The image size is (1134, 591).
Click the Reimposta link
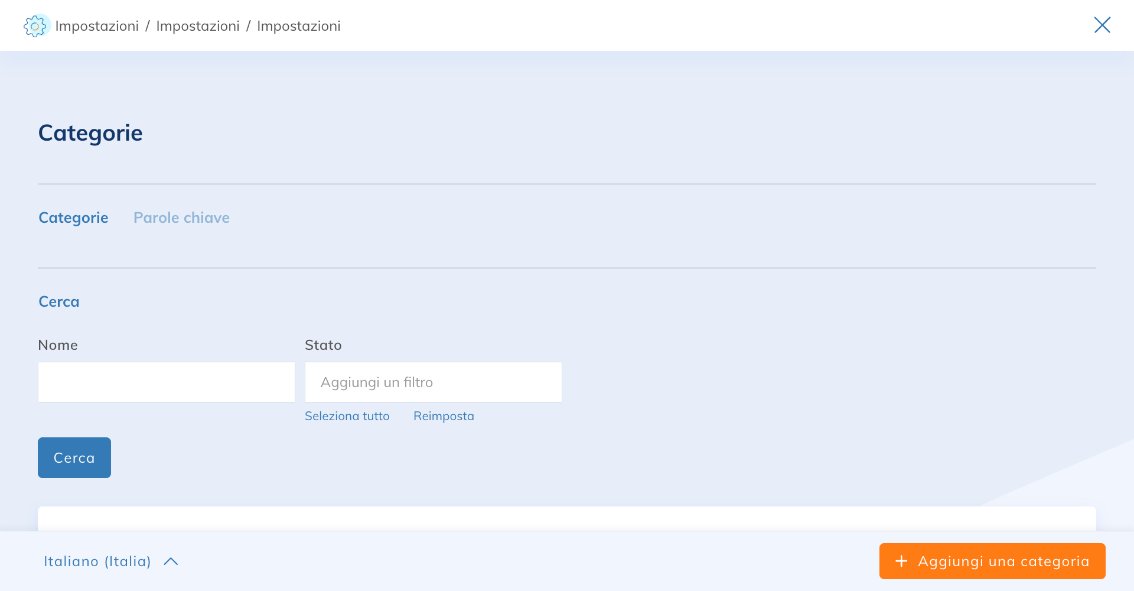[444, 416]
